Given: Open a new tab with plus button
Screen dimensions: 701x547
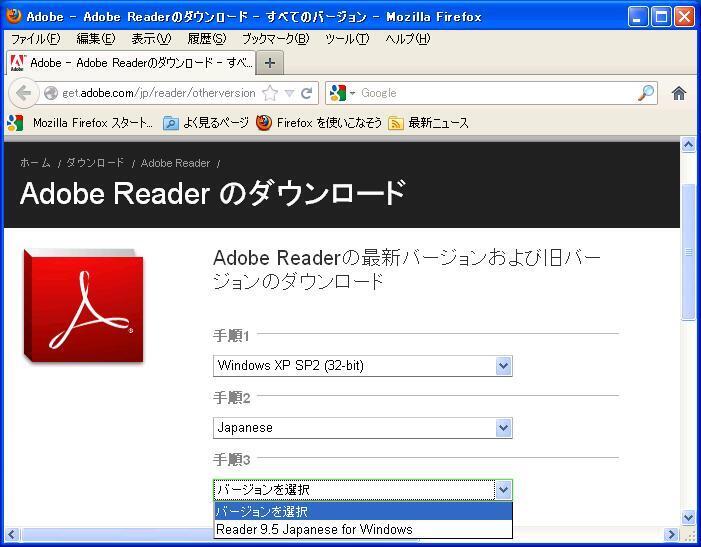Looking at the screenshot, I should [x=270, y=63].
